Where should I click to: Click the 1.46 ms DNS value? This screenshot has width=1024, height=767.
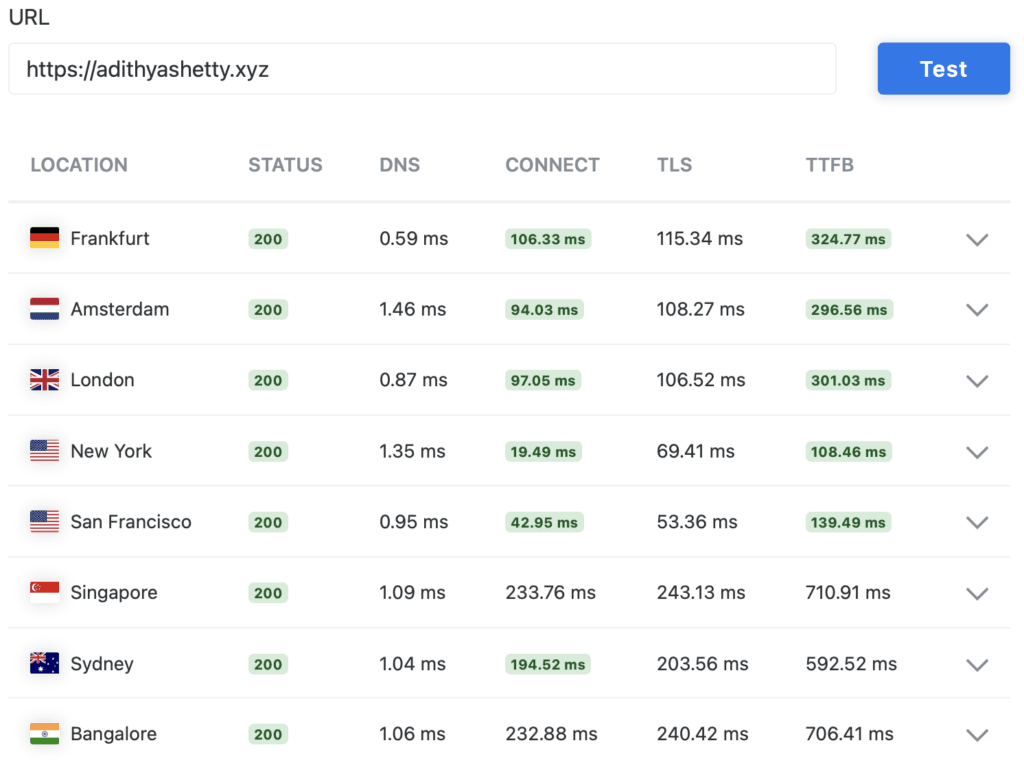click(413, 309)
